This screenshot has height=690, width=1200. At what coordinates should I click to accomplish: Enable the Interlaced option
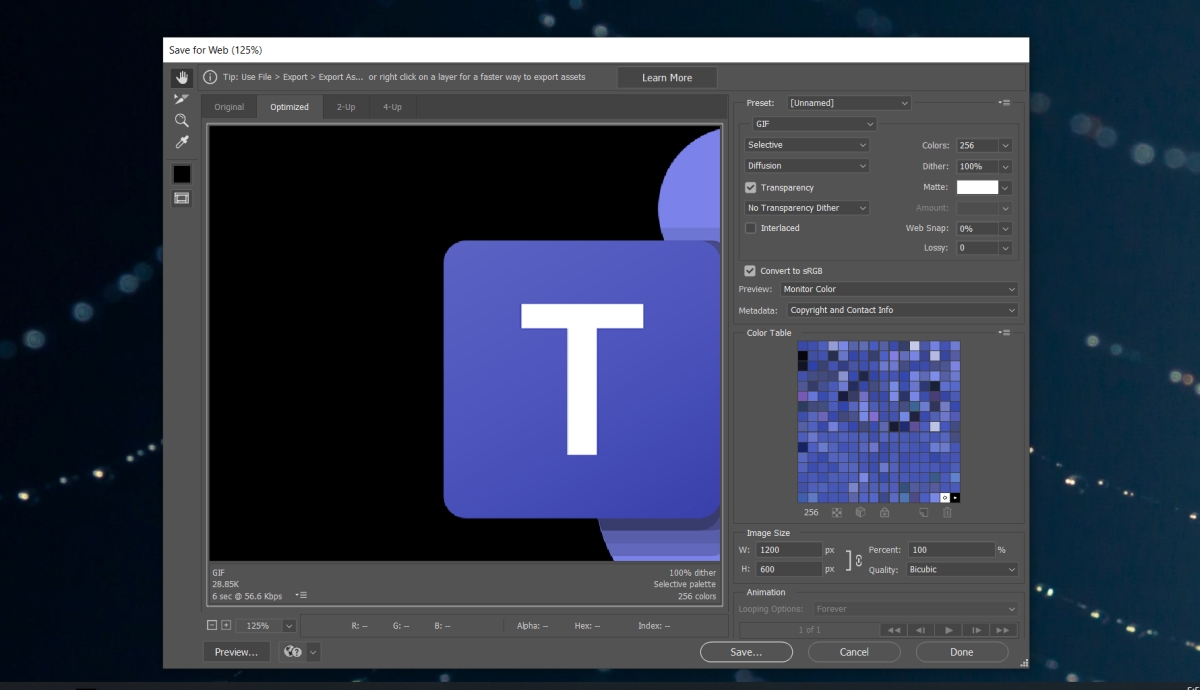tap(750, 228)
